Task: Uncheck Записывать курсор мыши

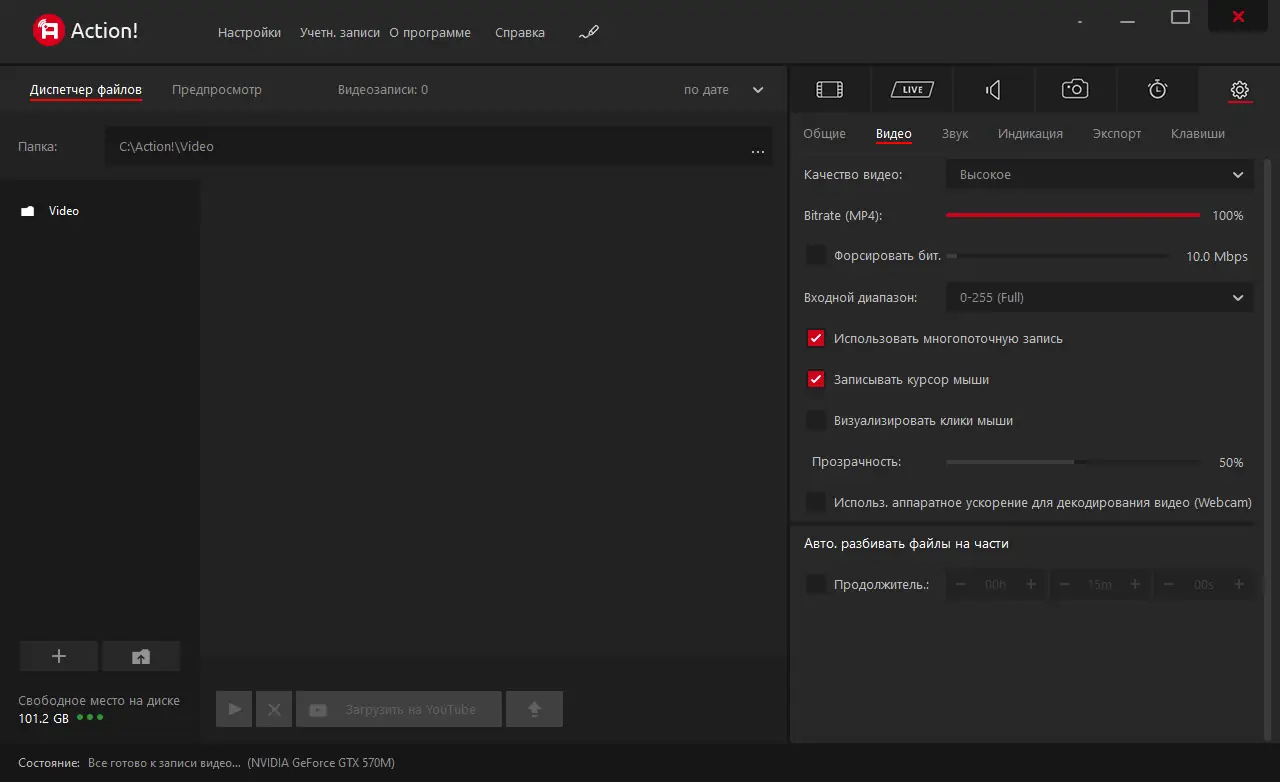Action: 816,379
